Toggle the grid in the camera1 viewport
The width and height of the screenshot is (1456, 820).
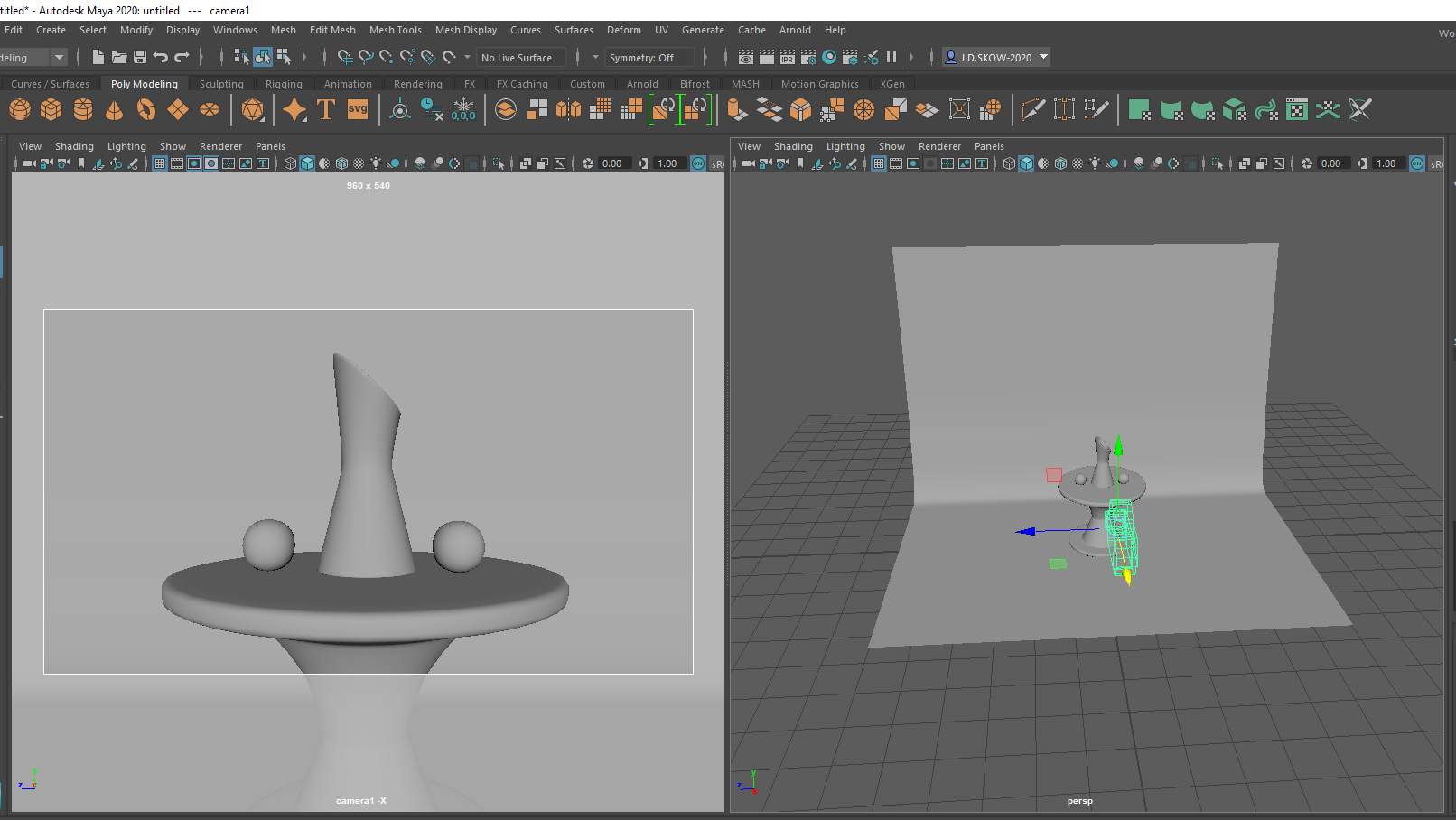coord(160,163)
